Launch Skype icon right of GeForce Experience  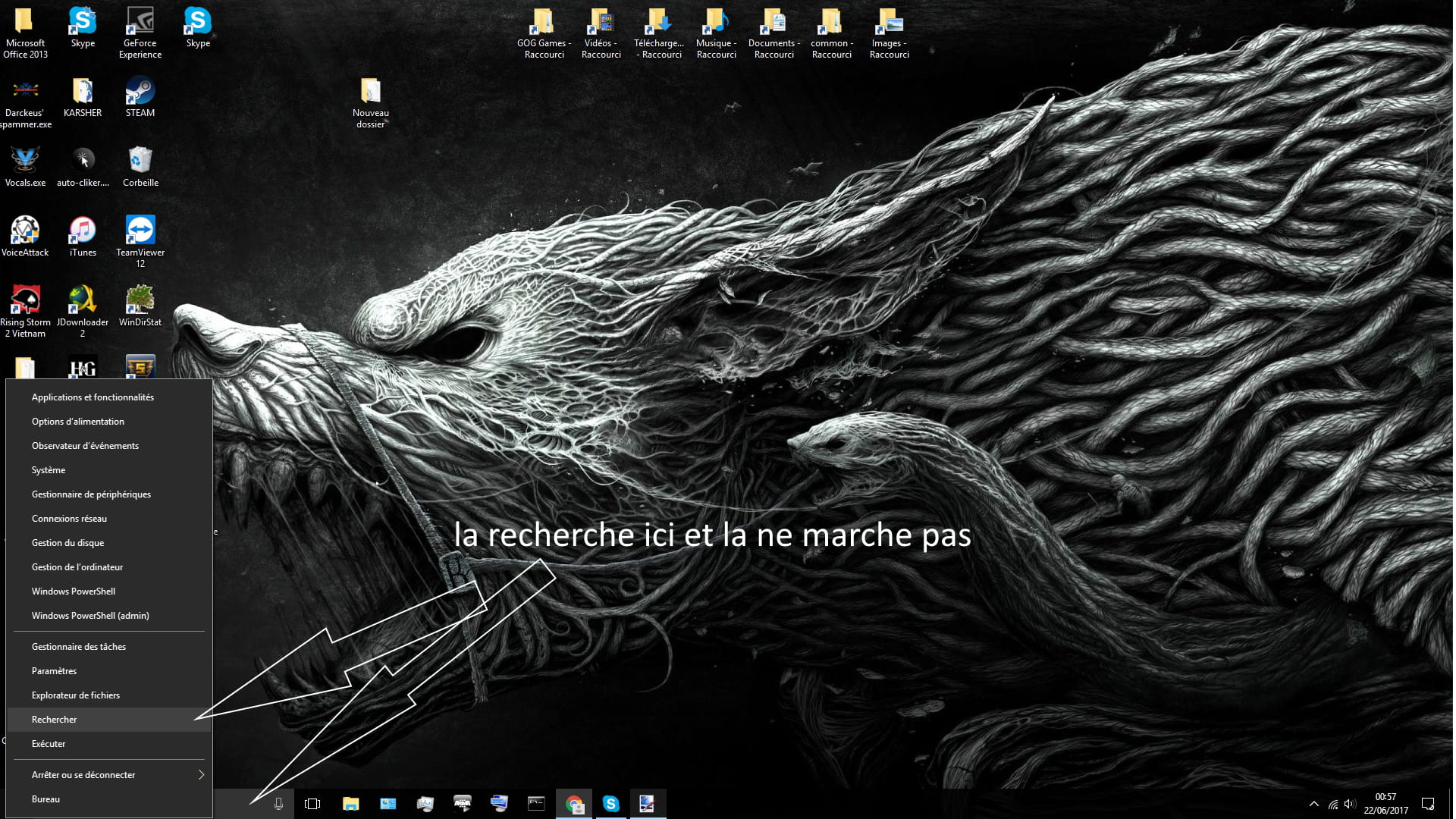click(198, 27)
